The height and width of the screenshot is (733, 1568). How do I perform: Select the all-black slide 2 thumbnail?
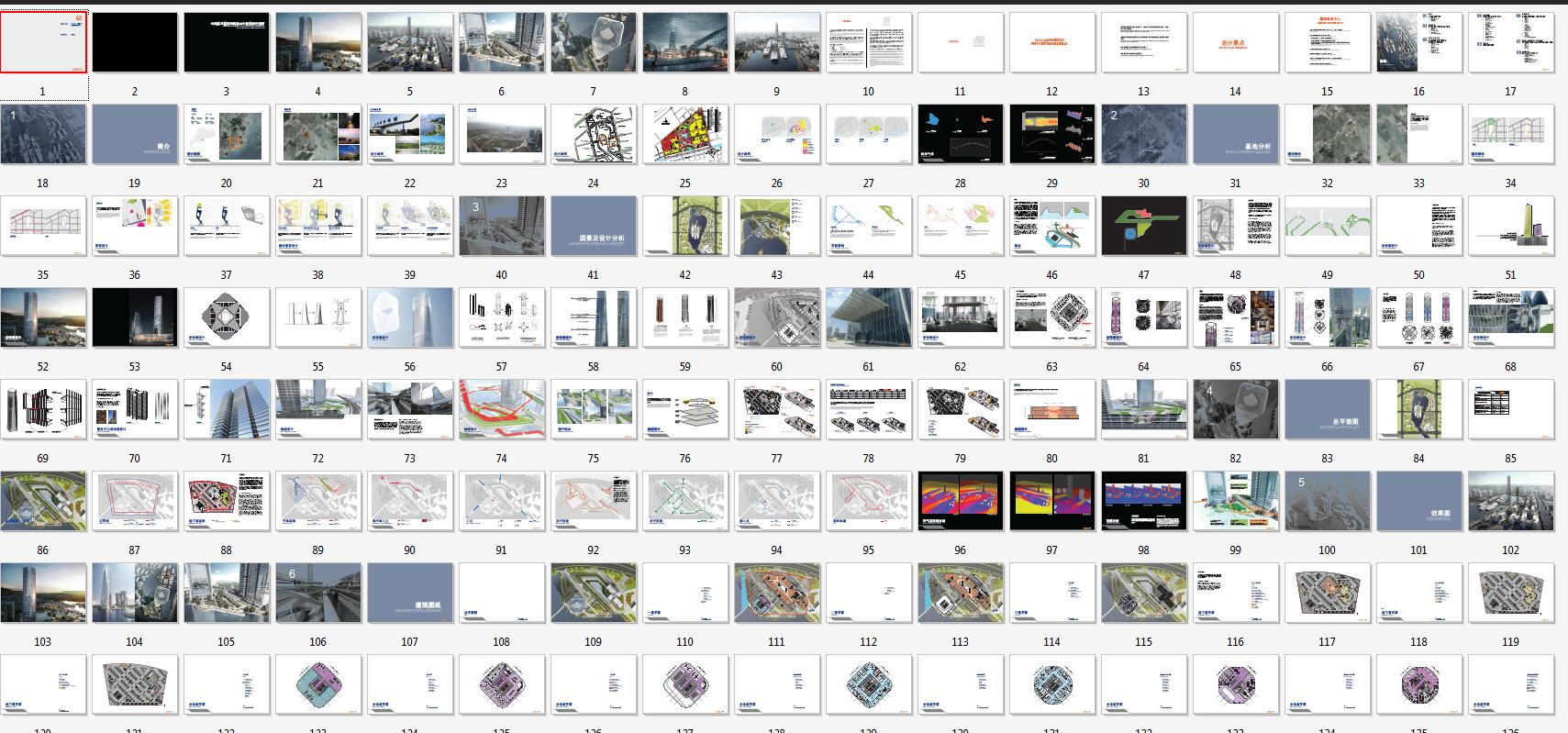click(135, 42)
